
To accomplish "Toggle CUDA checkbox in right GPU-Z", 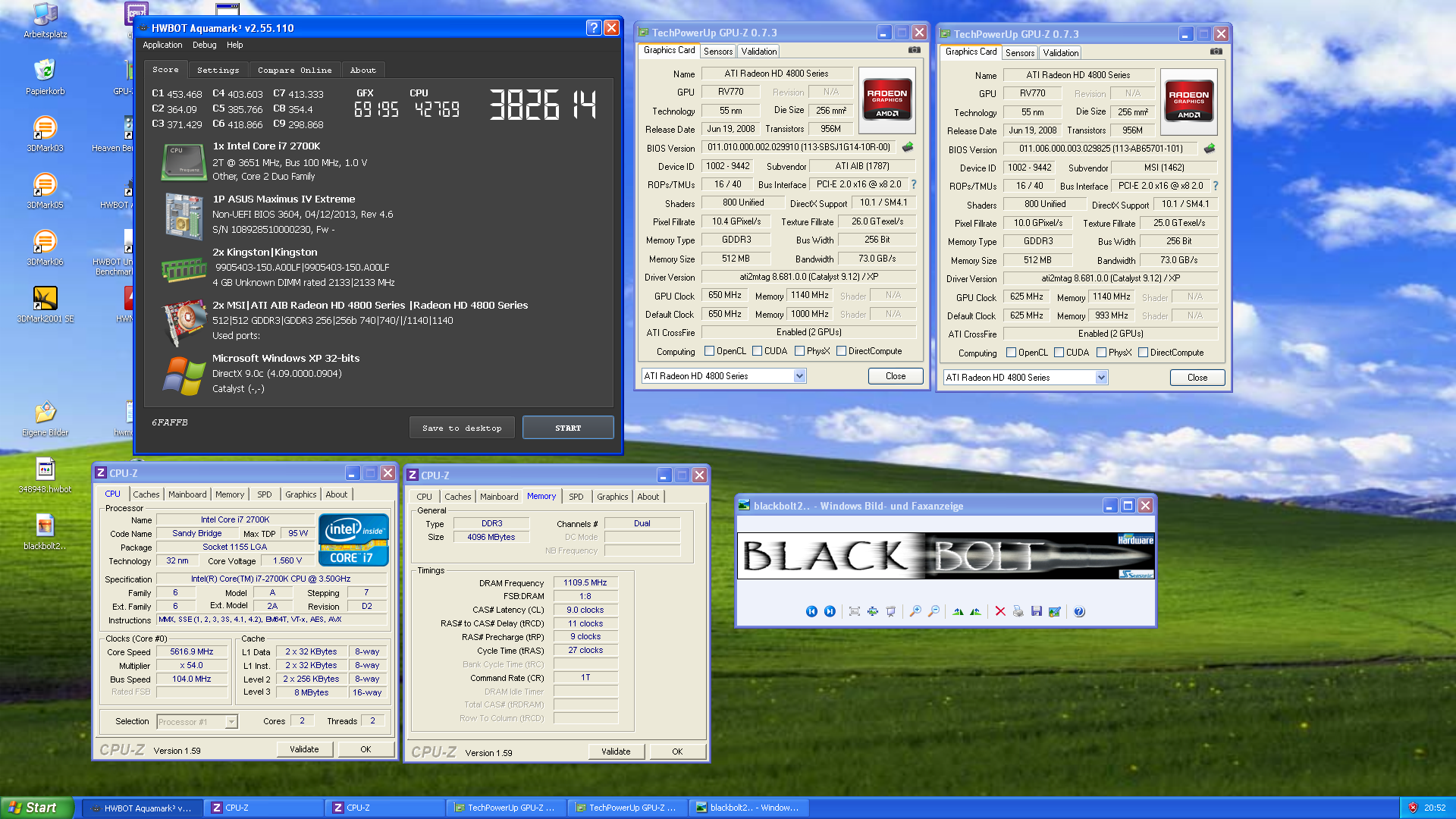I will (1059, 353).
